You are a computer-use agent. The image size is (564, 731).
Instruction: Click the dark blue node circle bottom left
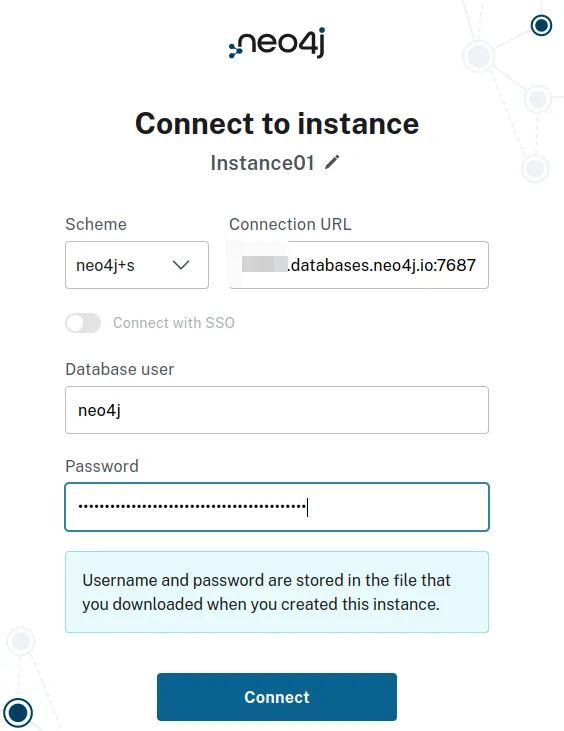coord(18,712)
